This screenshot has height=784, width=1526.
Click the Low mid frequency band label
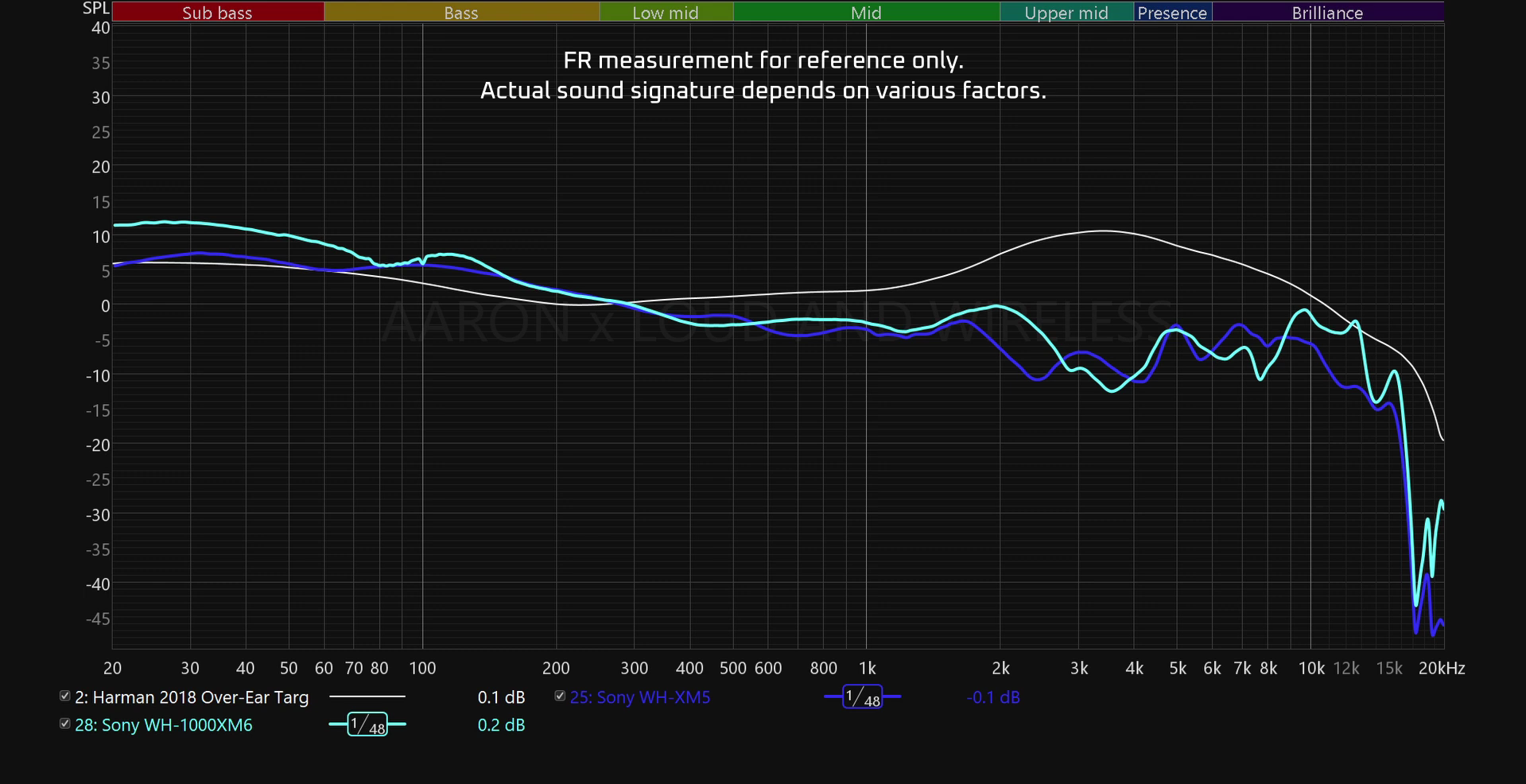click(x=666, y=13)
